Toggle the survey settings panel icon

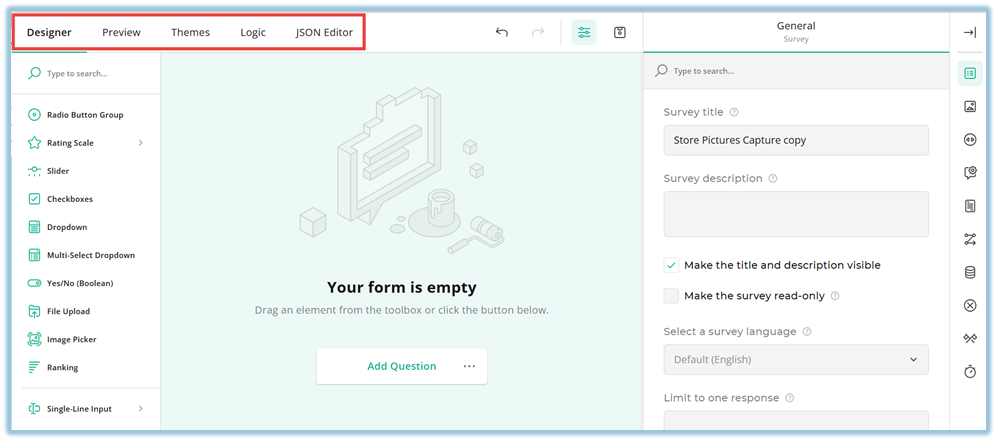point(584,32)
